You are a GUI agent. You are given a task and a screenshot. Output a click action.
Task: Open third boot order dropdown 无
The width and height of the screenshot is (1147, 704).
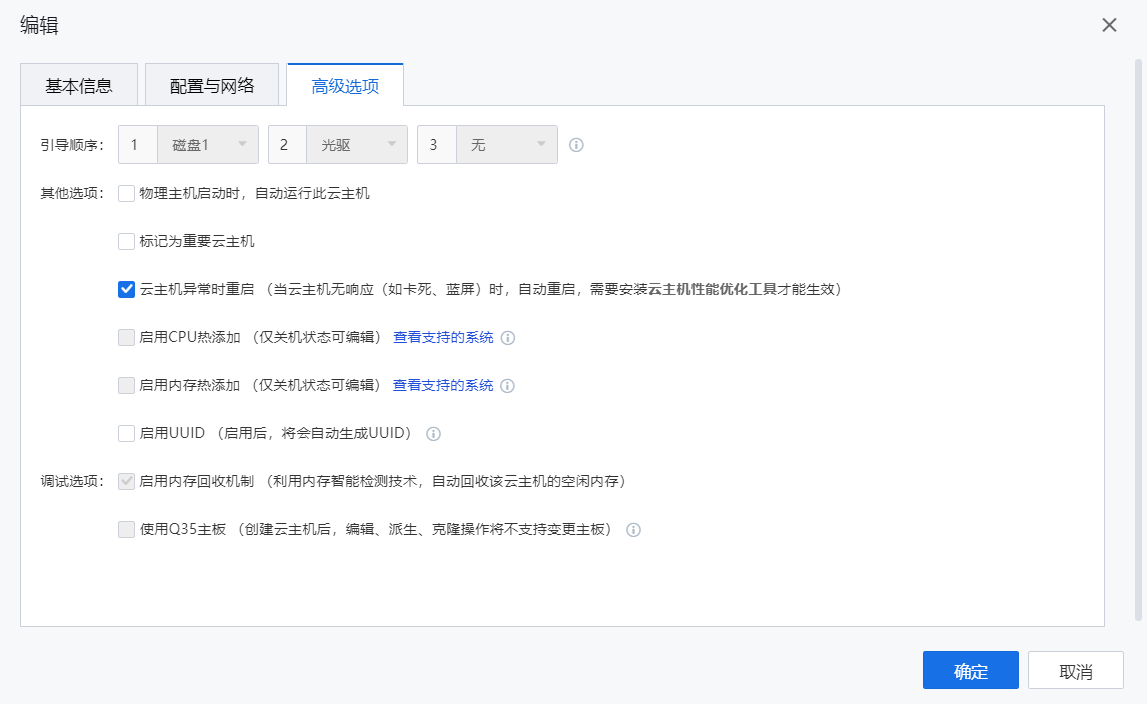[x=507, y=145]
